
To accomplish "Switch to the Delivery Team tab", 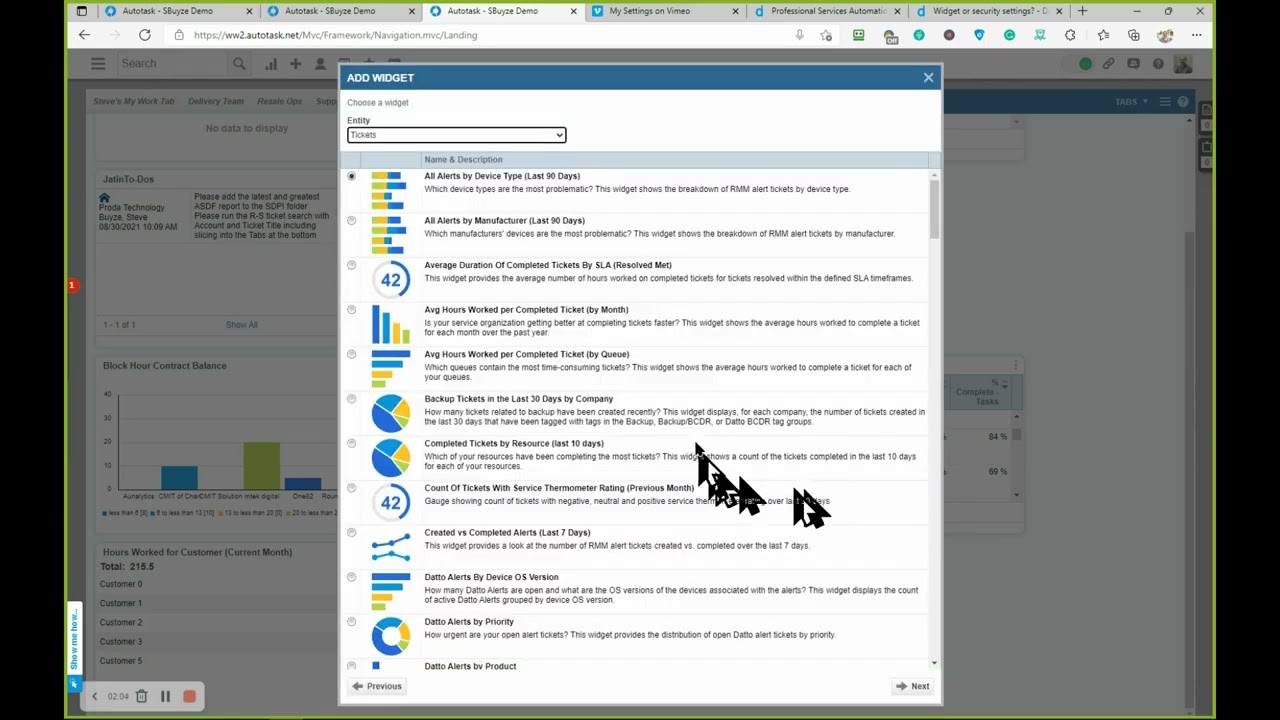I will point(216,101).
